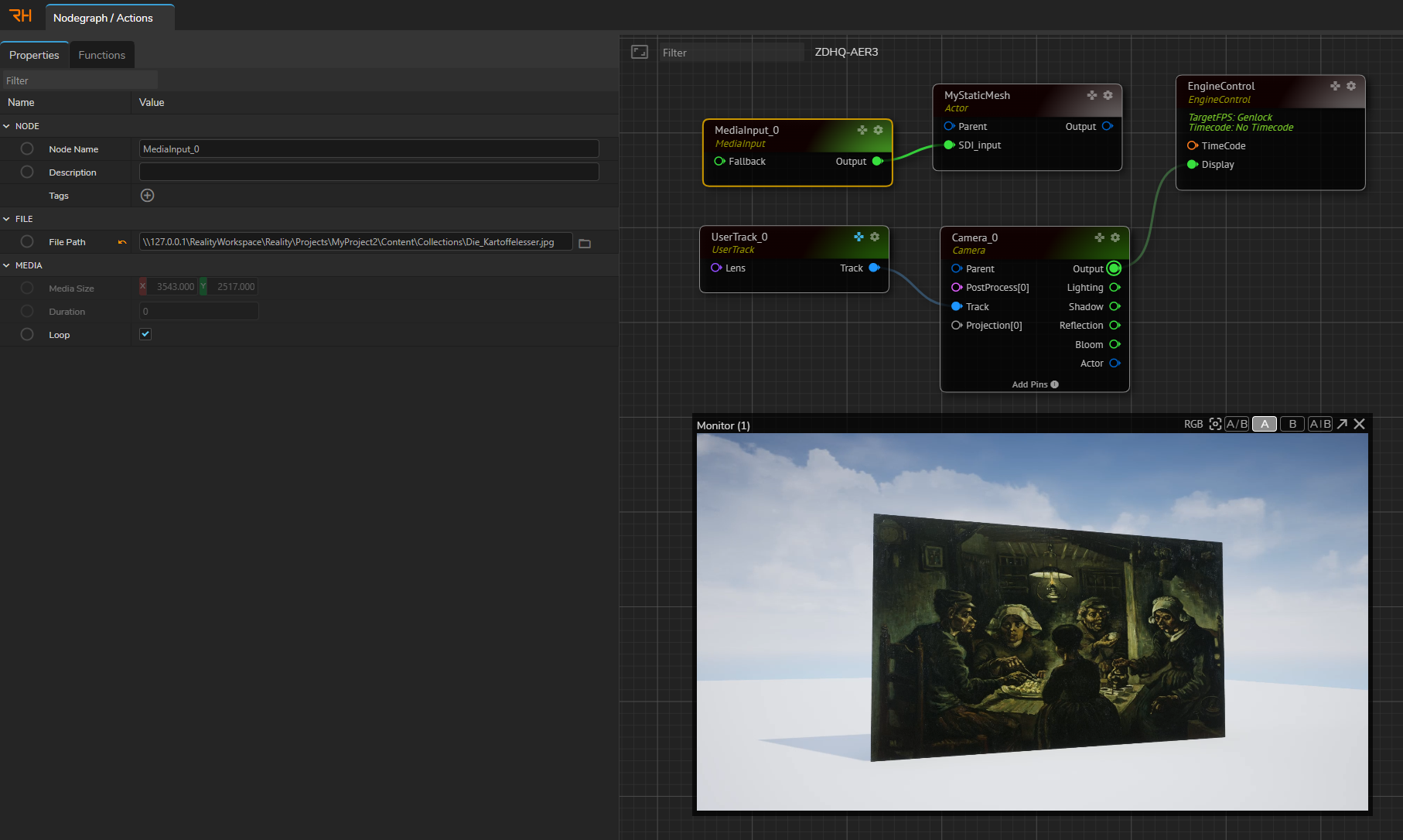
Task: Collapse the FILE section
Action: pyautogui.click(x=7, y=219)
